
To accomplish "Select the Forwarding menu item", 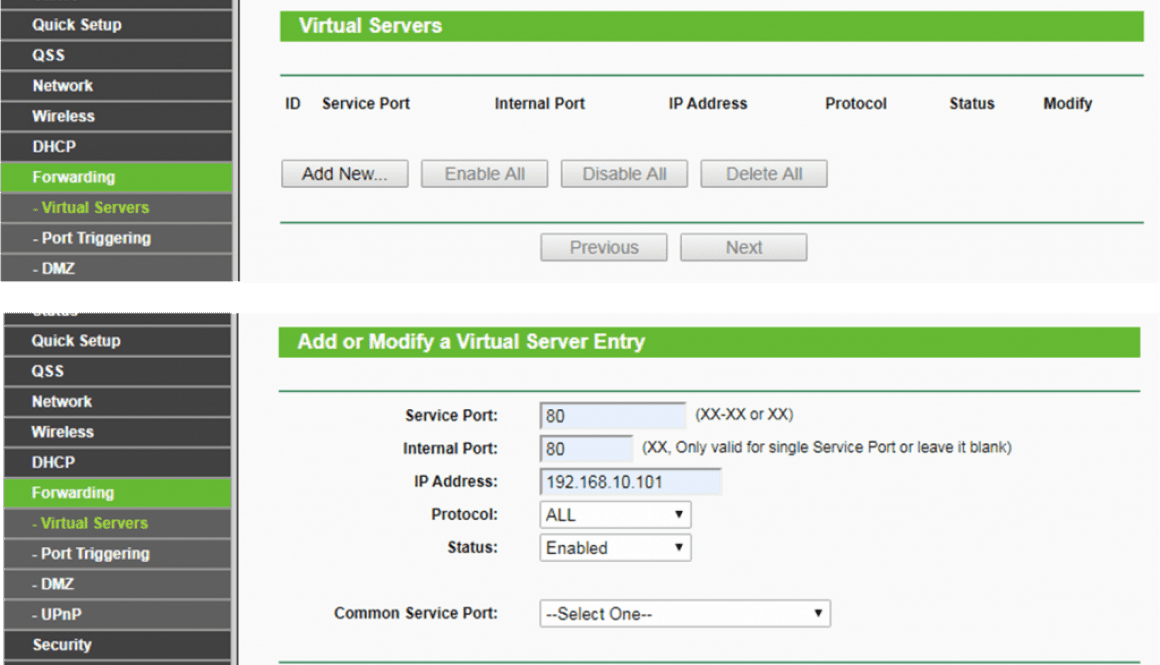I will [73, 492].
